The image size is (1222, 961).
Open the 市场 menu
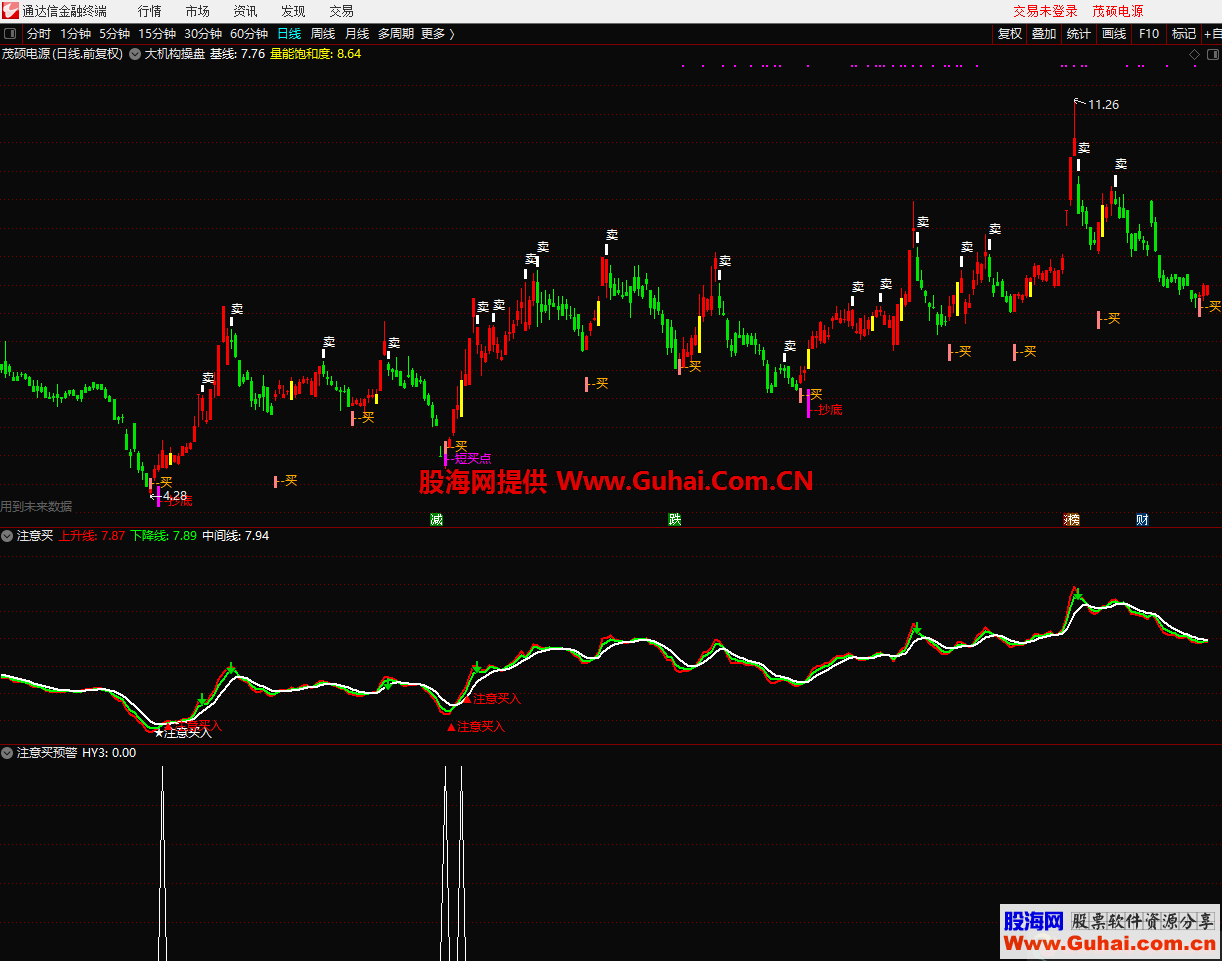[198, 11]
